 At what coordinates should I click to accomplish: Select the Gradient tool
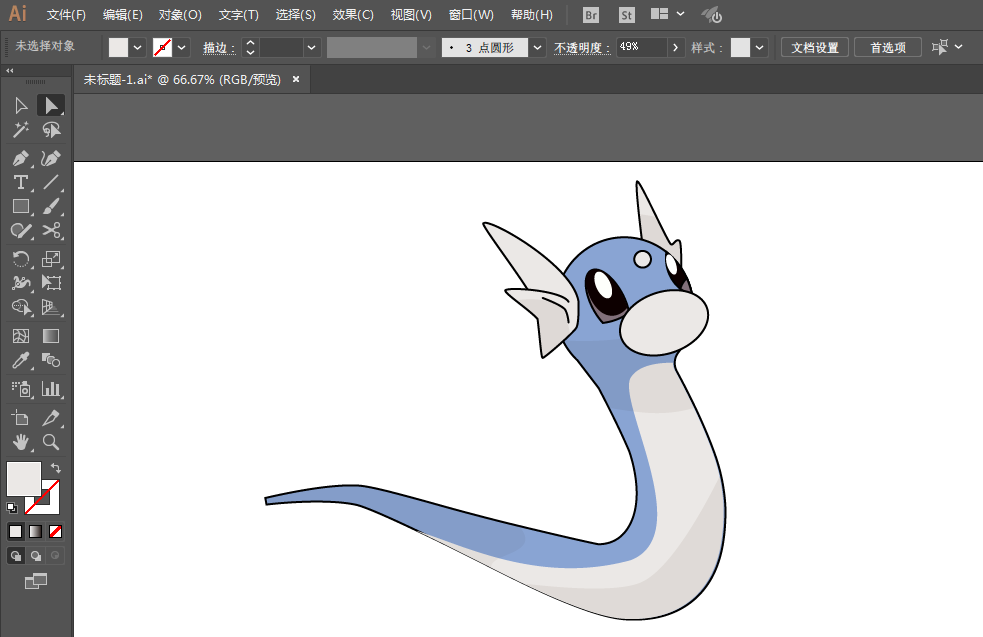pyautogui.click(x=51, y=336)
